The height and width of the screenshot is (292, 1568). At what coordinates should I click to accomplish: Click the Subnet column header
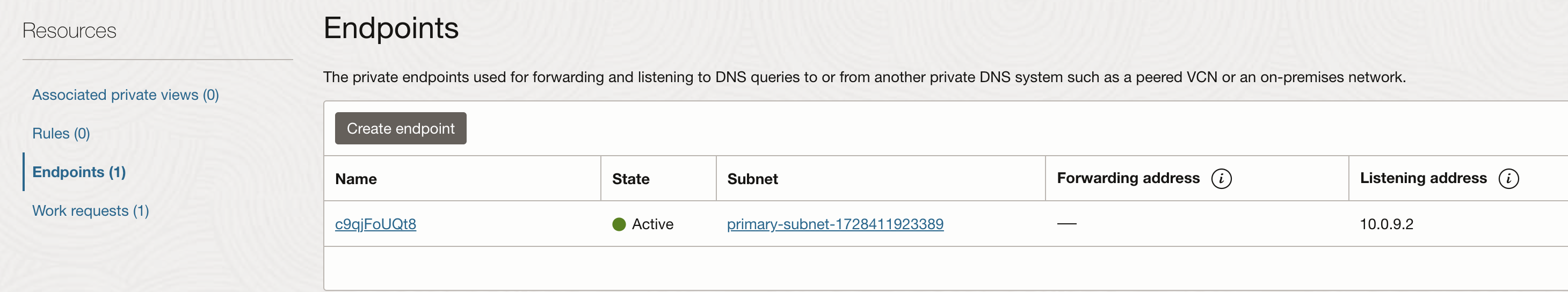coord(752,179)
